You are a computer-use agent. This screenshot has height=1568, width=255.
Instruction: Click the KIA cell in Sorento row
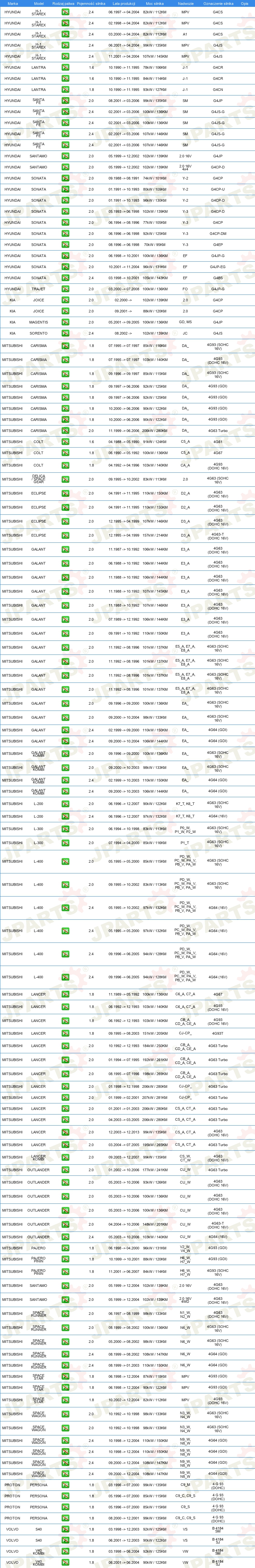(x=13, y=334)
